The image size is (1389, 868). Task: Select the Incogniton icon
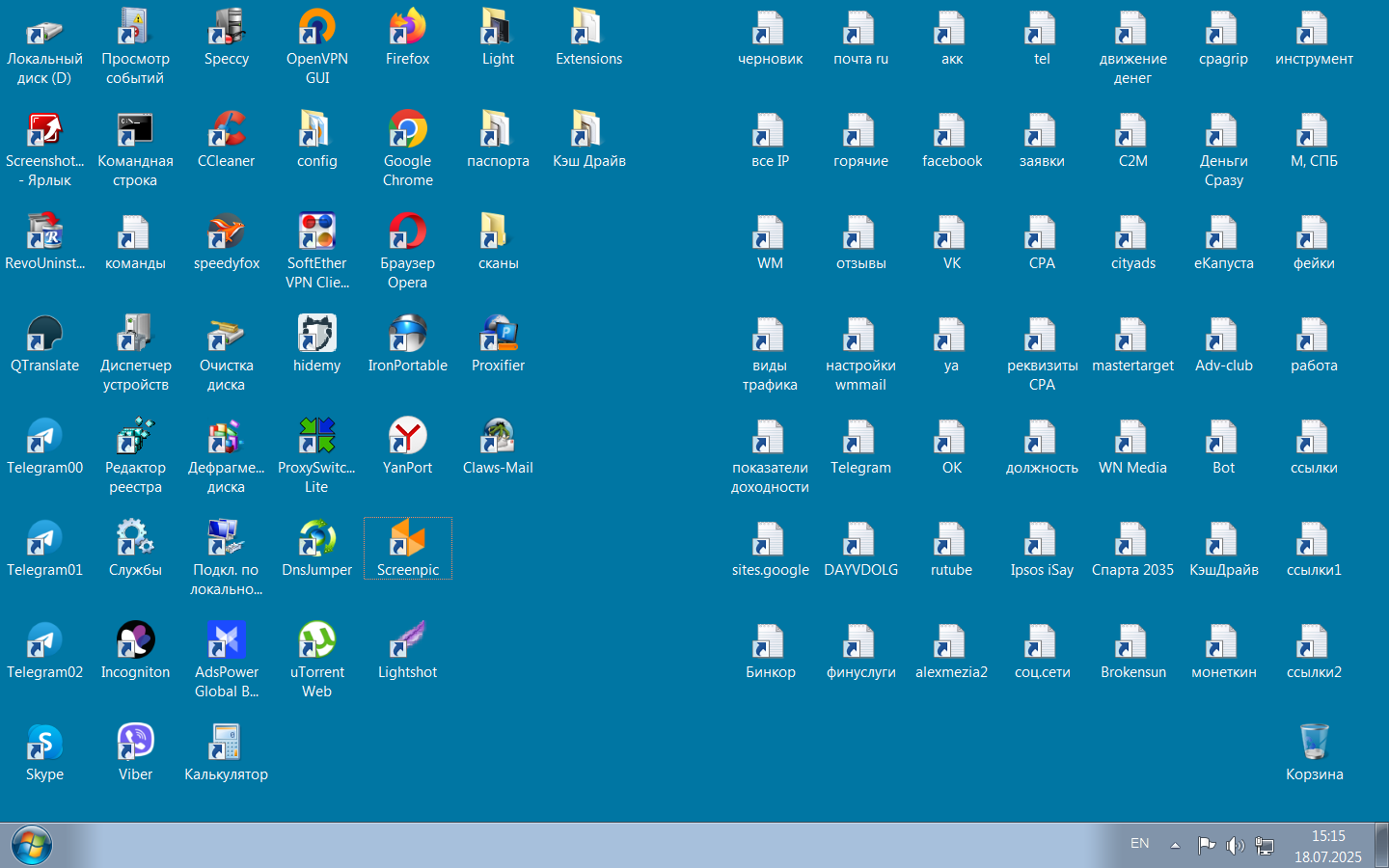pyautogui.click(x=135, y=650)
